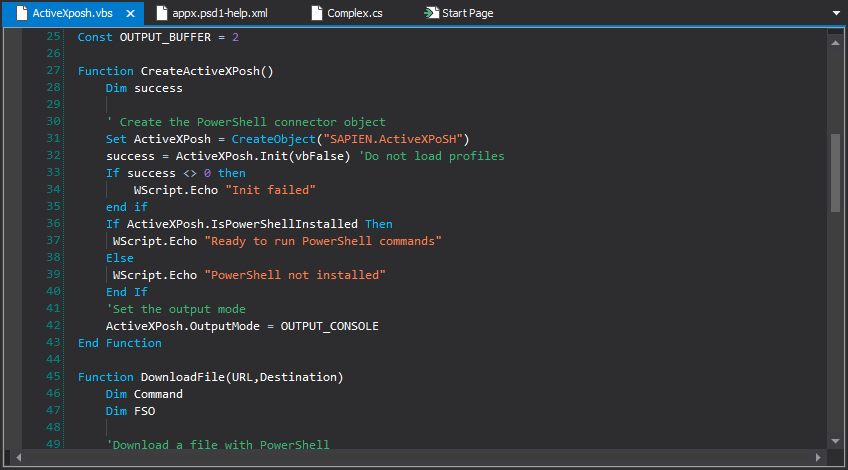Click OUTPUT_CONSOLE on line 42
Viewport: 848px width, 470px height.
tap(329, 326)
